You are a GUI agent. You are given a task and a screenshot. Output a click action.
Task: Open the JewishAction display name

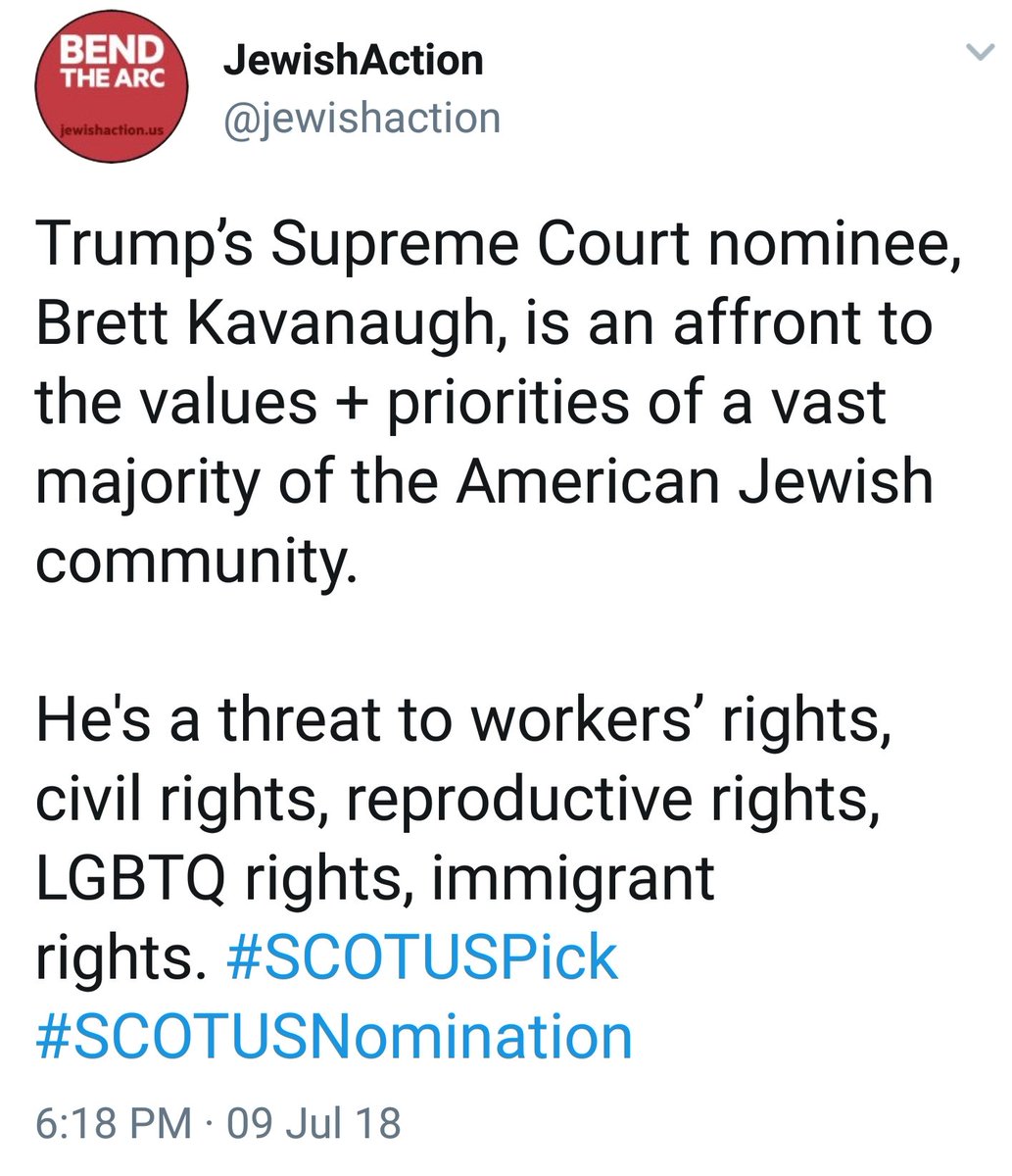pyautogui.click(x=353, y=61)
